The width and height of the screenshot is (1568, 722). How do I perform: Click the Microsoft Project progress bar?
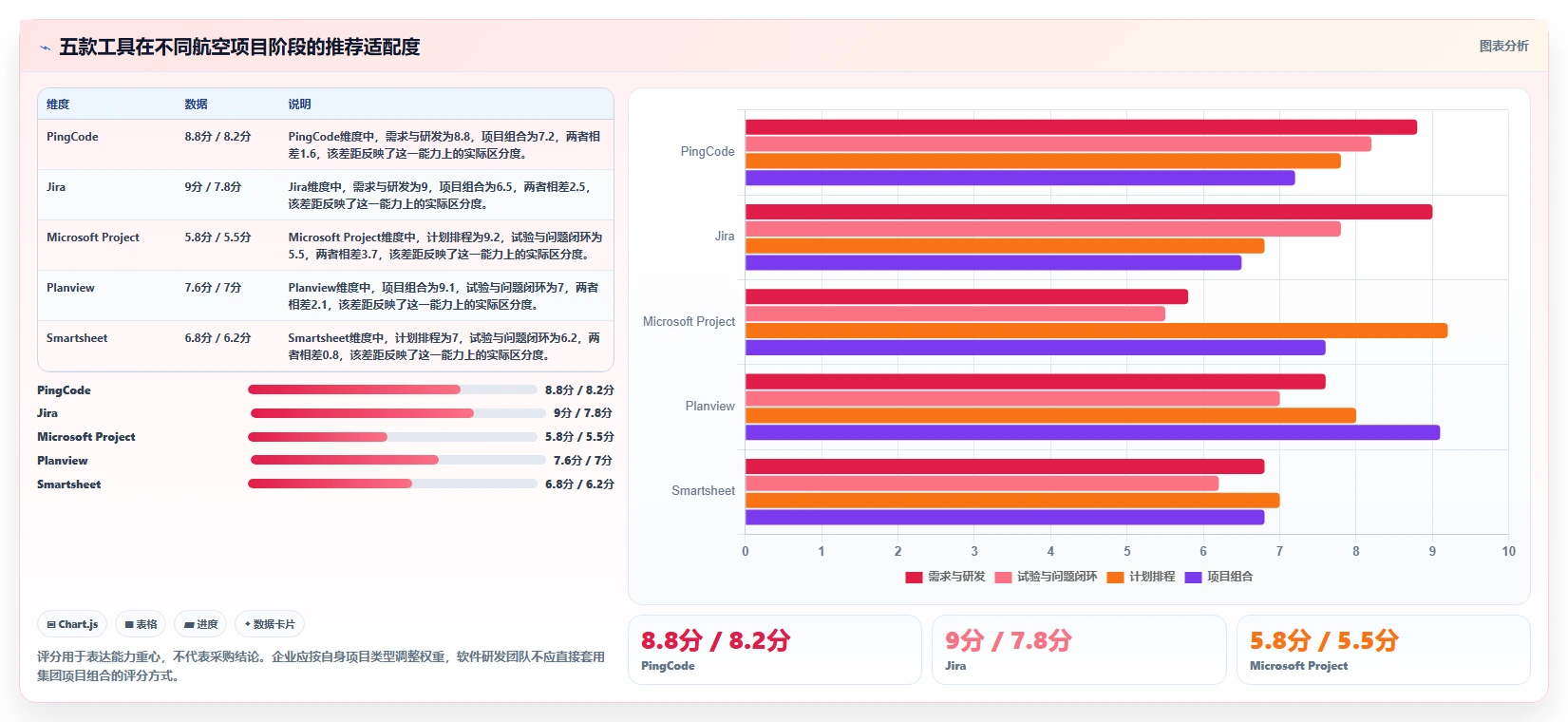[x=392, y=437]
